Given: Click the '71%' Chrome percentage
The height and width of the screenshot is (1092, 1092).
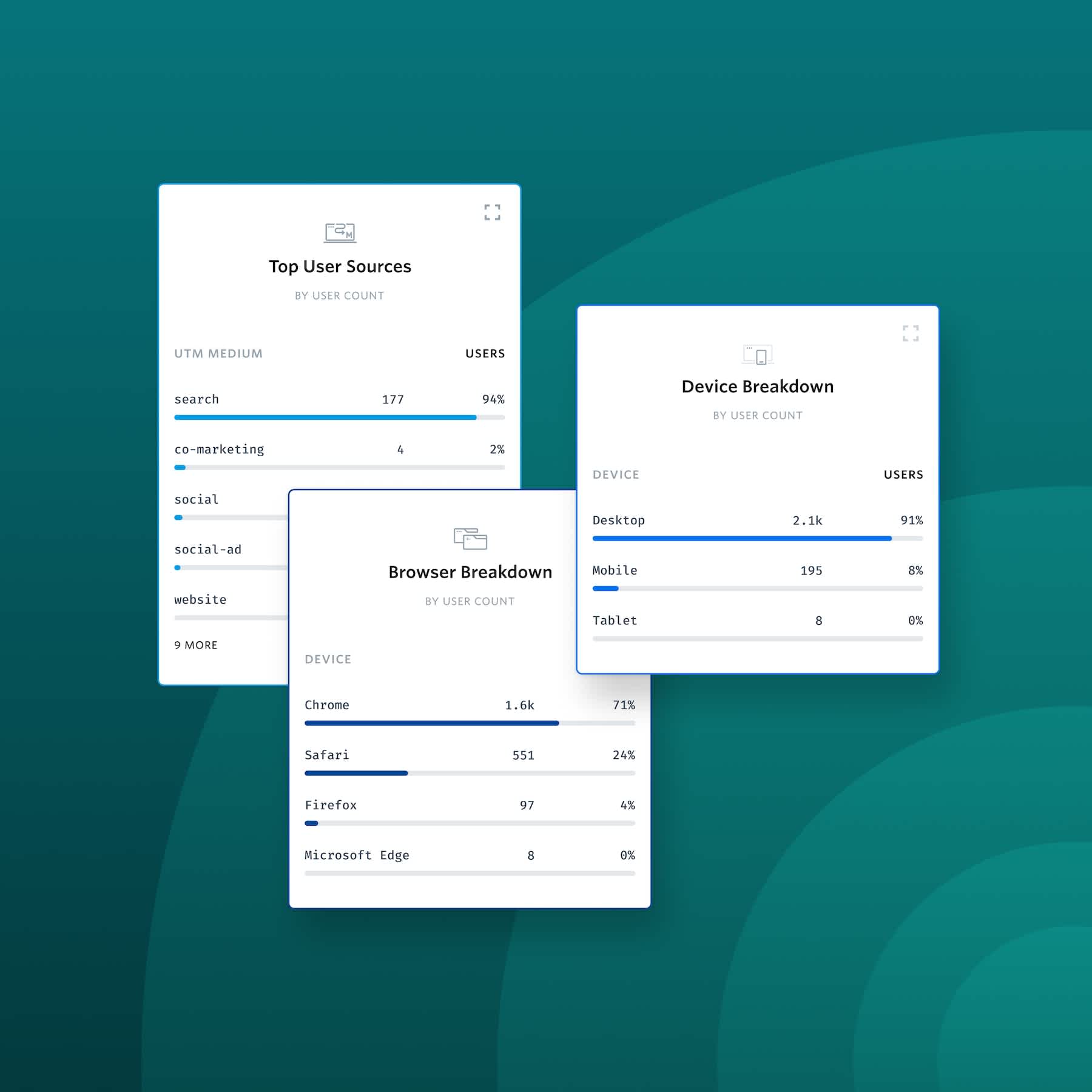Looking at the screenshot, I should pos(624,705).
